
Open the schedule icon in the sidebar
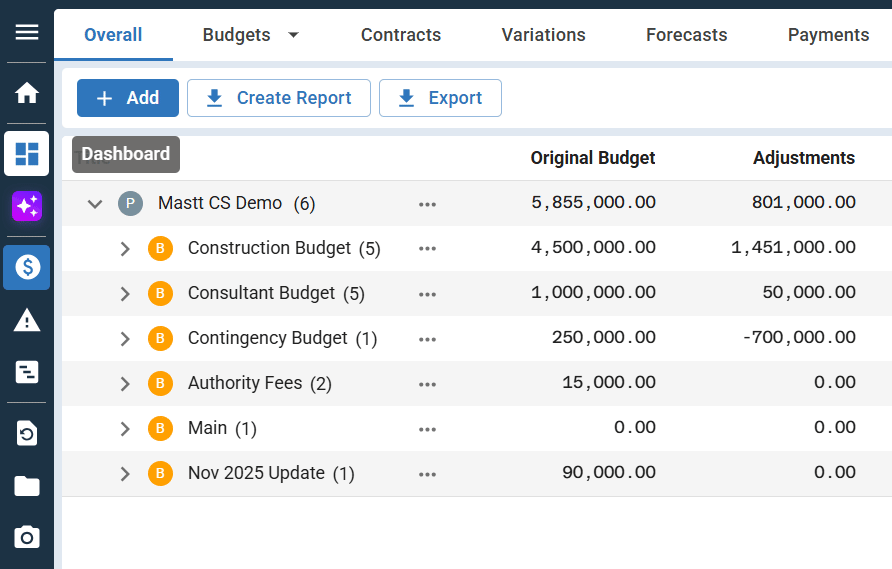27,373
